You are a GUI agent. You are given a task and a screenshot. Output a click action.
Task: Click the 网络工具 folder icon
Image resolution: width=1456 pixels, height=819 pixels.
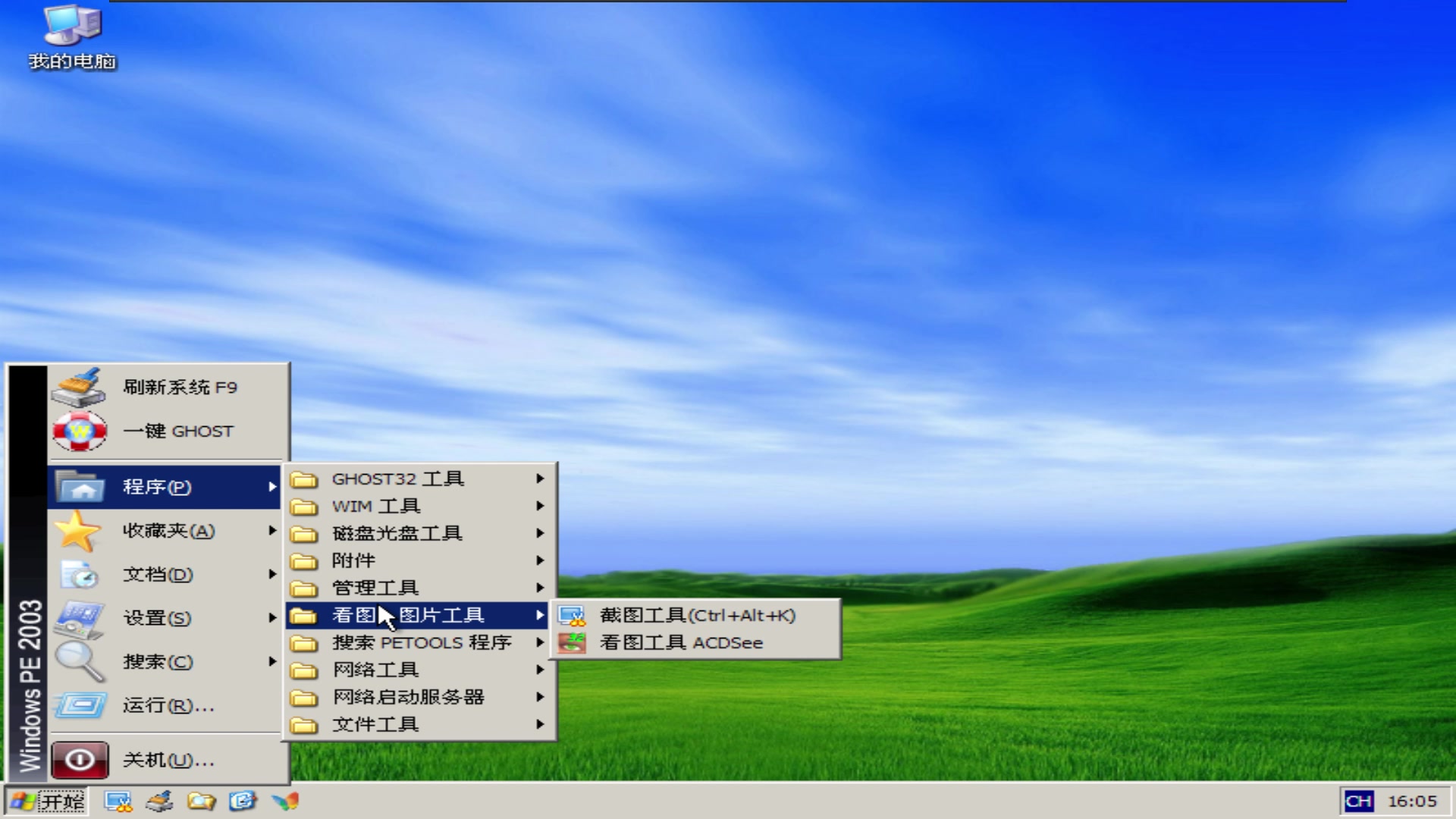[x=304, y=670]
